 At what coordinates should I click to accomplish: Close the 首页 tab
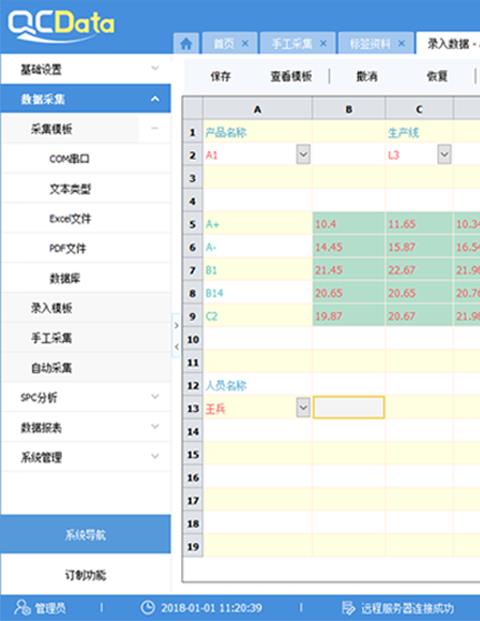point(245,43)
